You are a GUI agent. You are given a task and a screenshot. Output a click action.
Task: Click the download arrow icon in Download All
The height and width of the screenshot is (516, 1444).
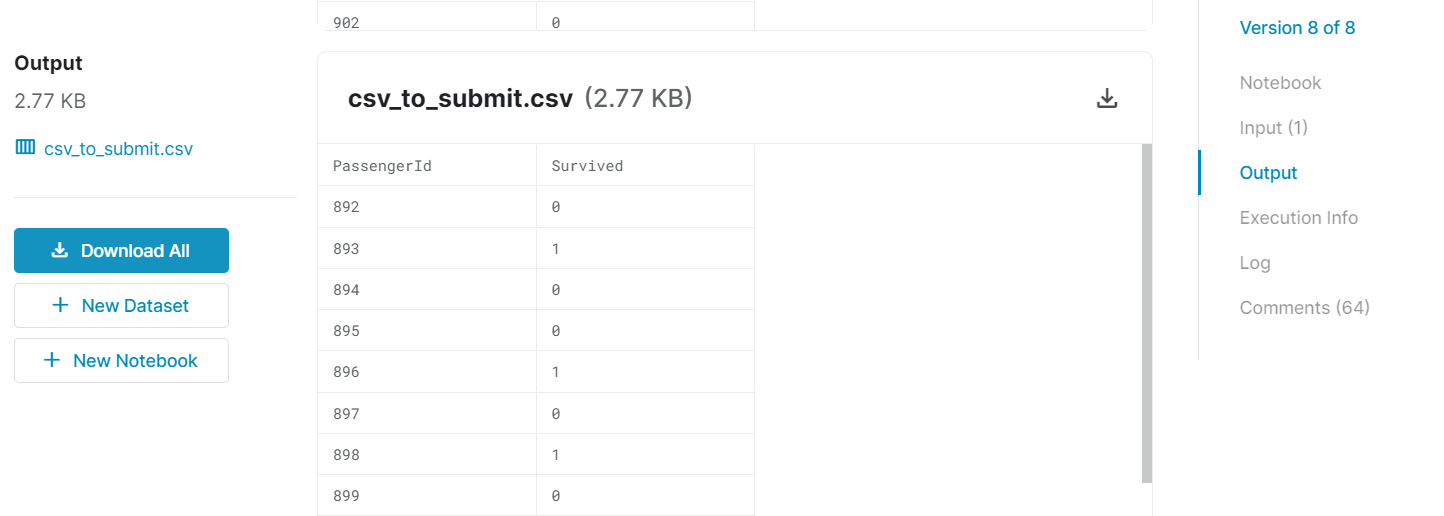(x=60, y=250)
